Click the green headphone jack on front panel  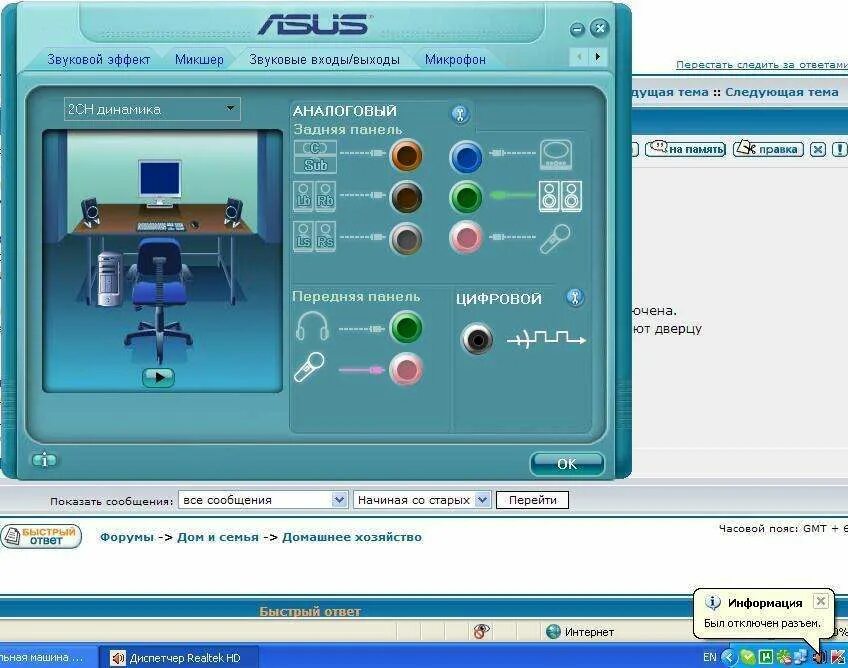[x=404, y=328]
